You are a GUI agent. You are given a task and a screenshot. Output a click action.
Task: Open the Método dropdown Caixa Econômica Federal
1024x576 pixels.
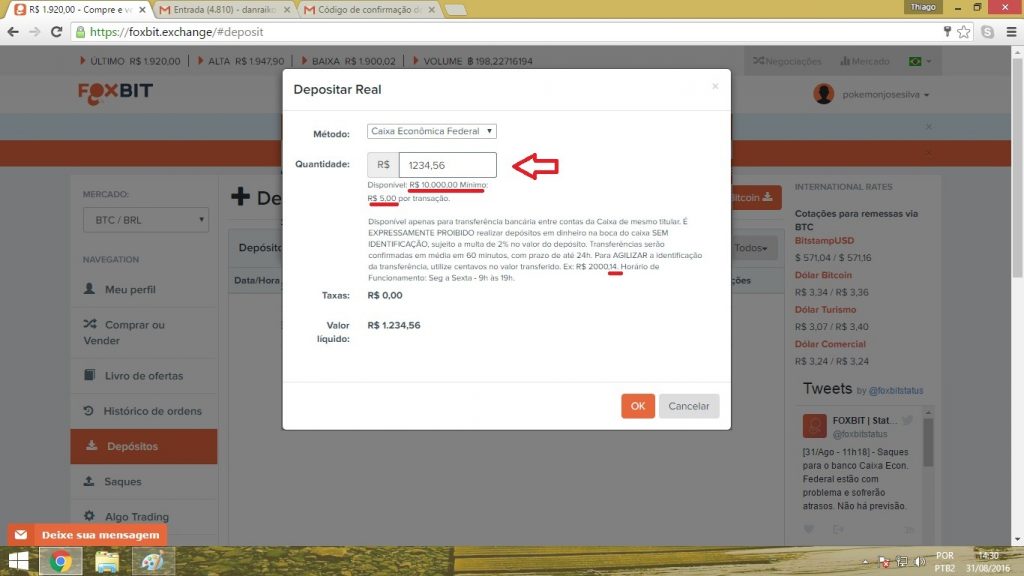point(432,131)
